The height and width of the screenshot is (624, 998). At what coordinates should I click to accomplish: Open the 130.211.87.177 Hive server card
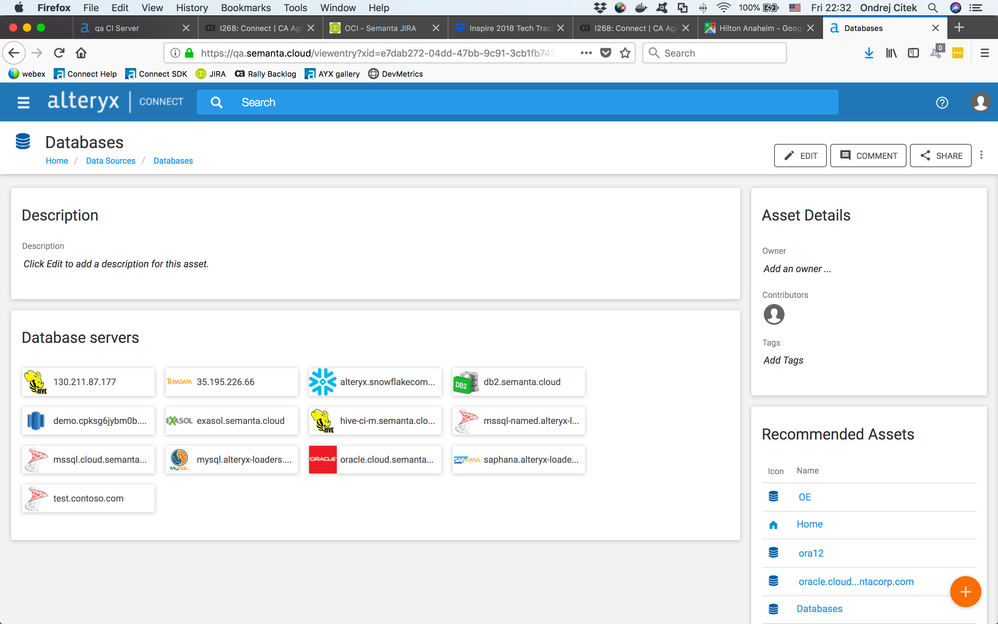(88, 382)
